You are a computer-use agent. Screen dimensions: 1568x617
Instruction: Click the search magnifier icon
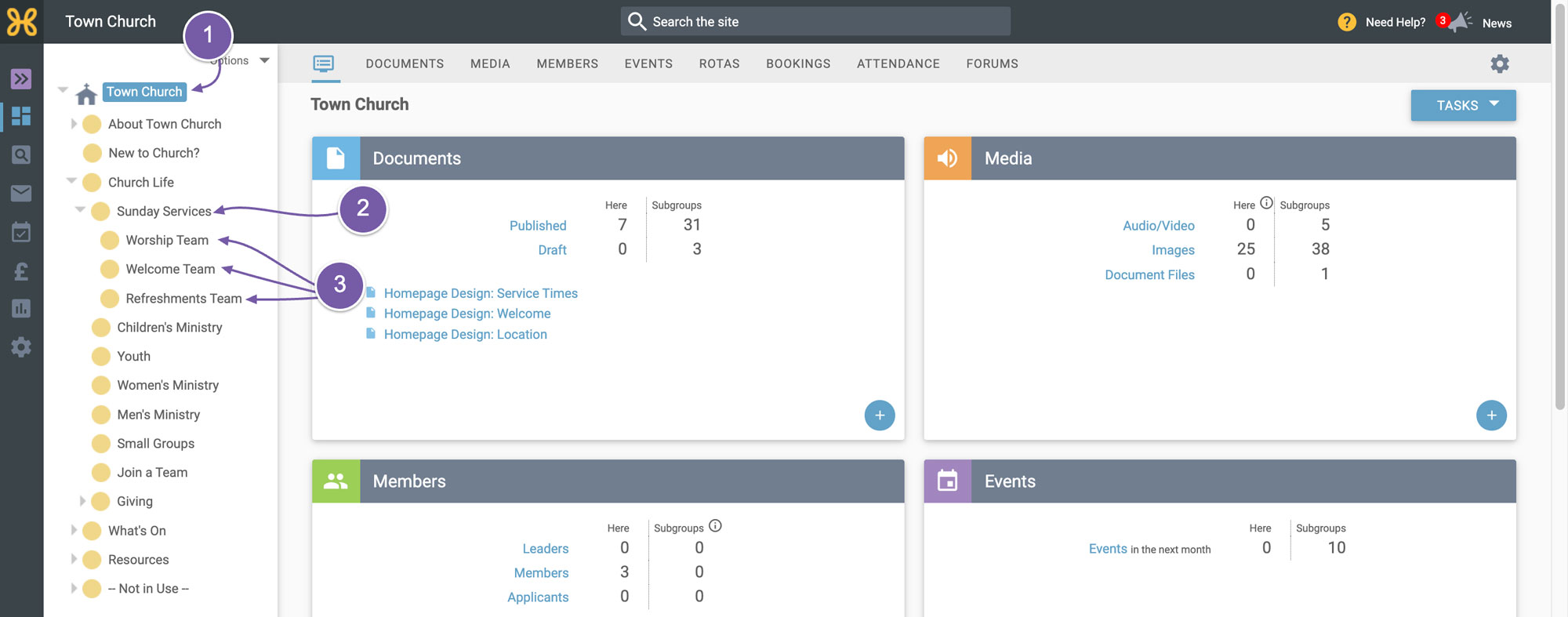point(637,21)
